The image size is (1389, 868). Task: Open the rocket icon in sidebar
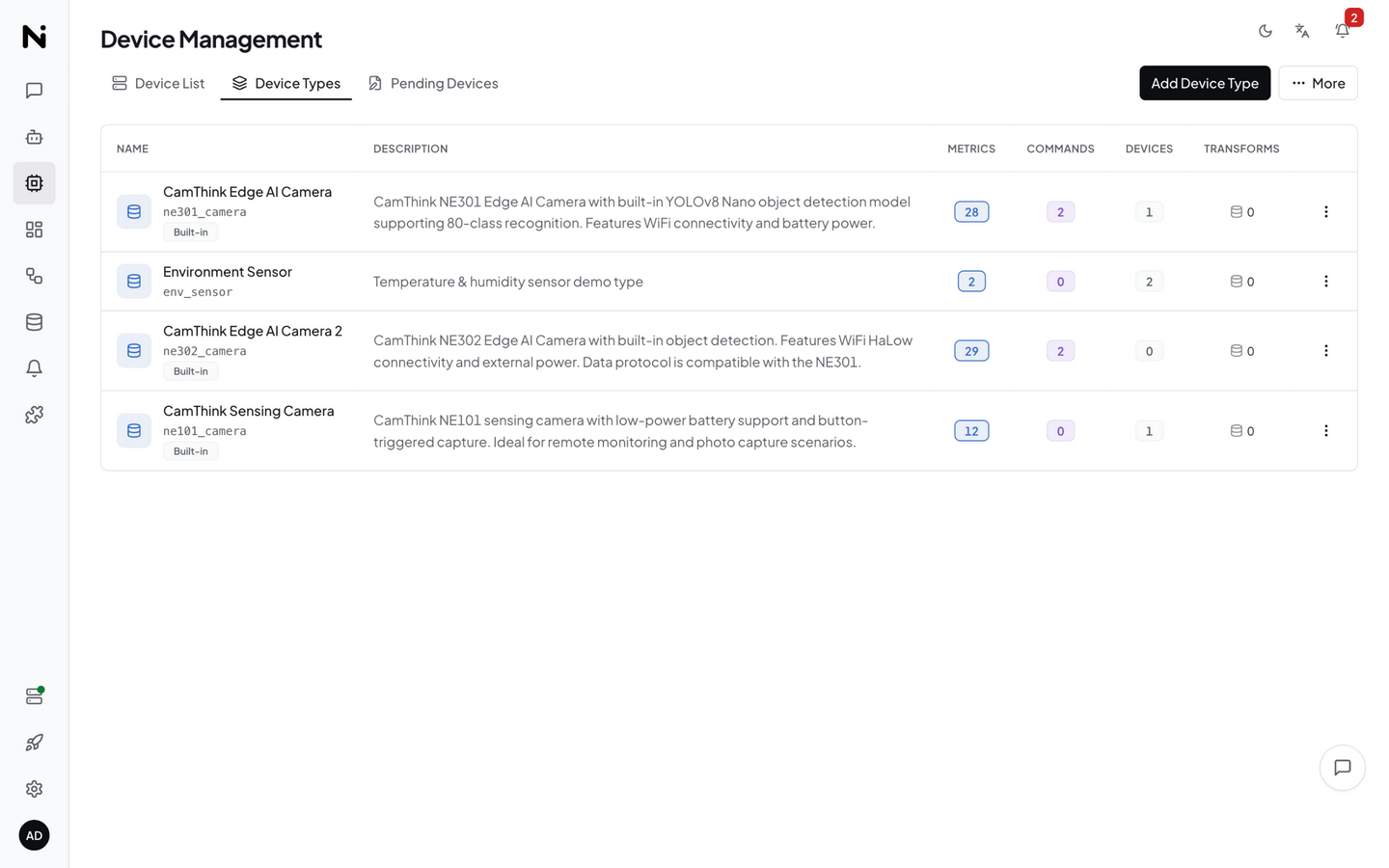pos(34,743)
